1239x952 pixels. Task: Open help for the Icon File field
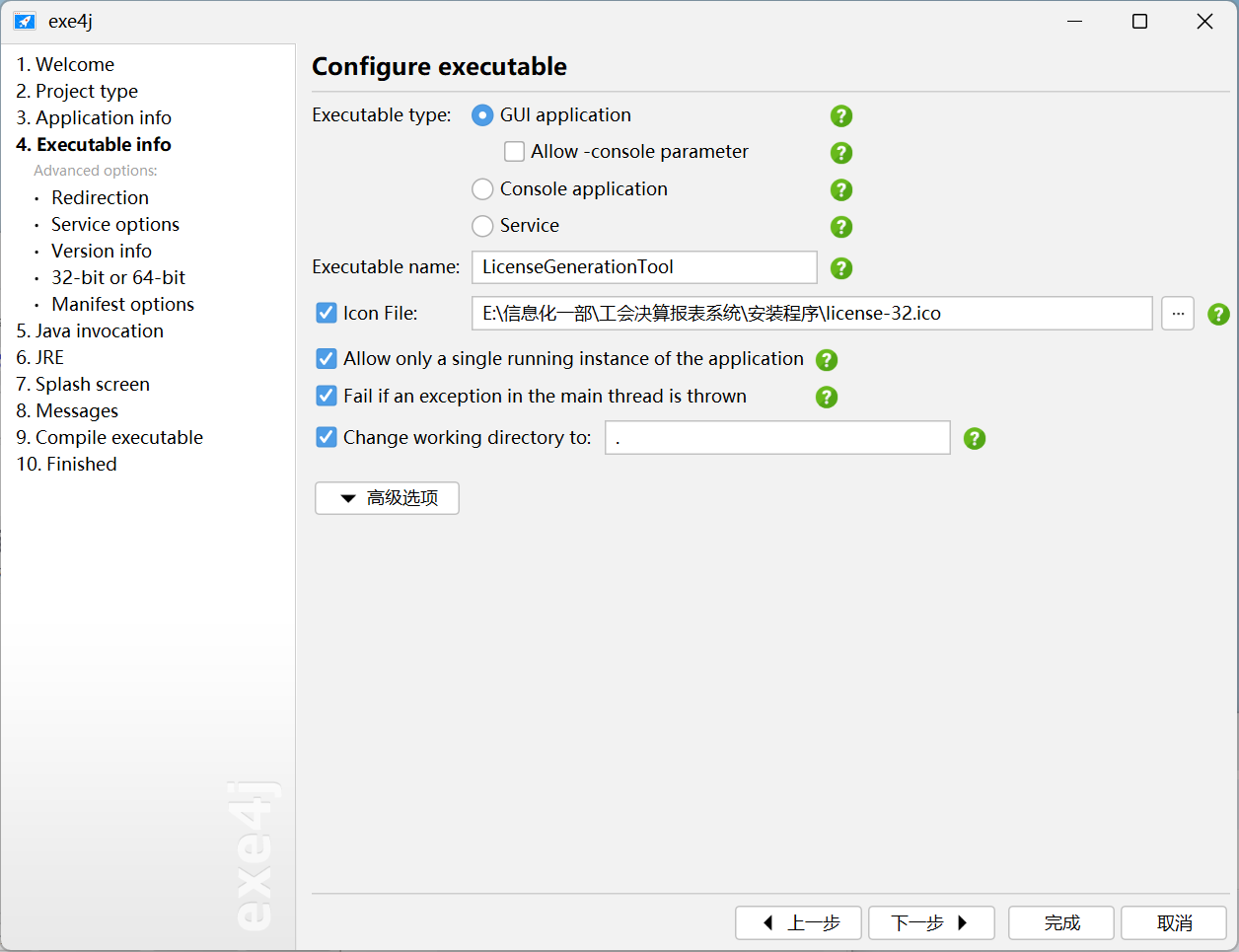pos(1219,314)
